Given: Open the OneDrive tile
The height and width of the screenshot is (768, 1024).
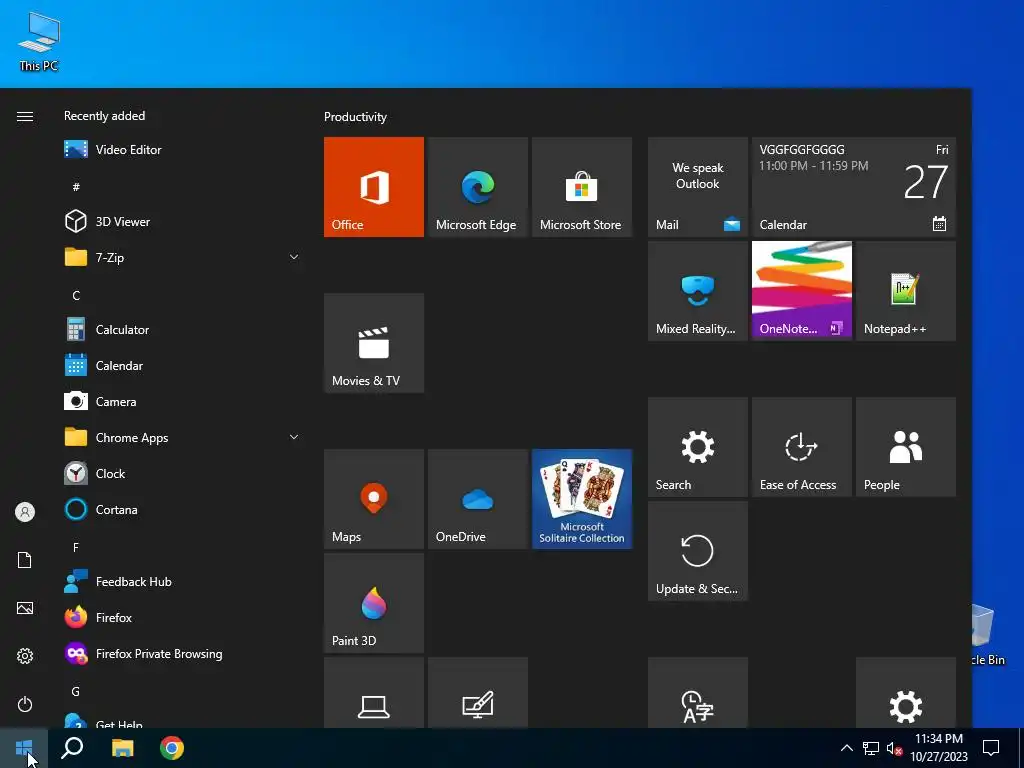Looking at the screenshot, I should (477, 499).
